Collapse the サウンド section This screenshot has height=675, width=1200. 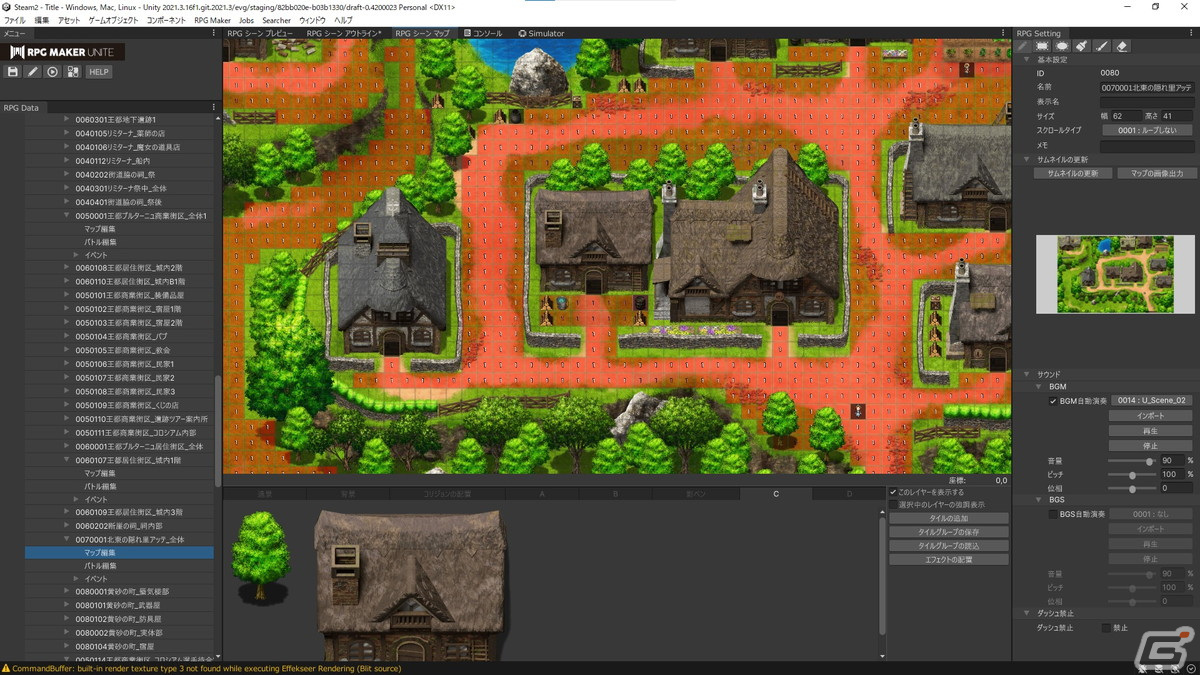click(x=1025, y=373)
